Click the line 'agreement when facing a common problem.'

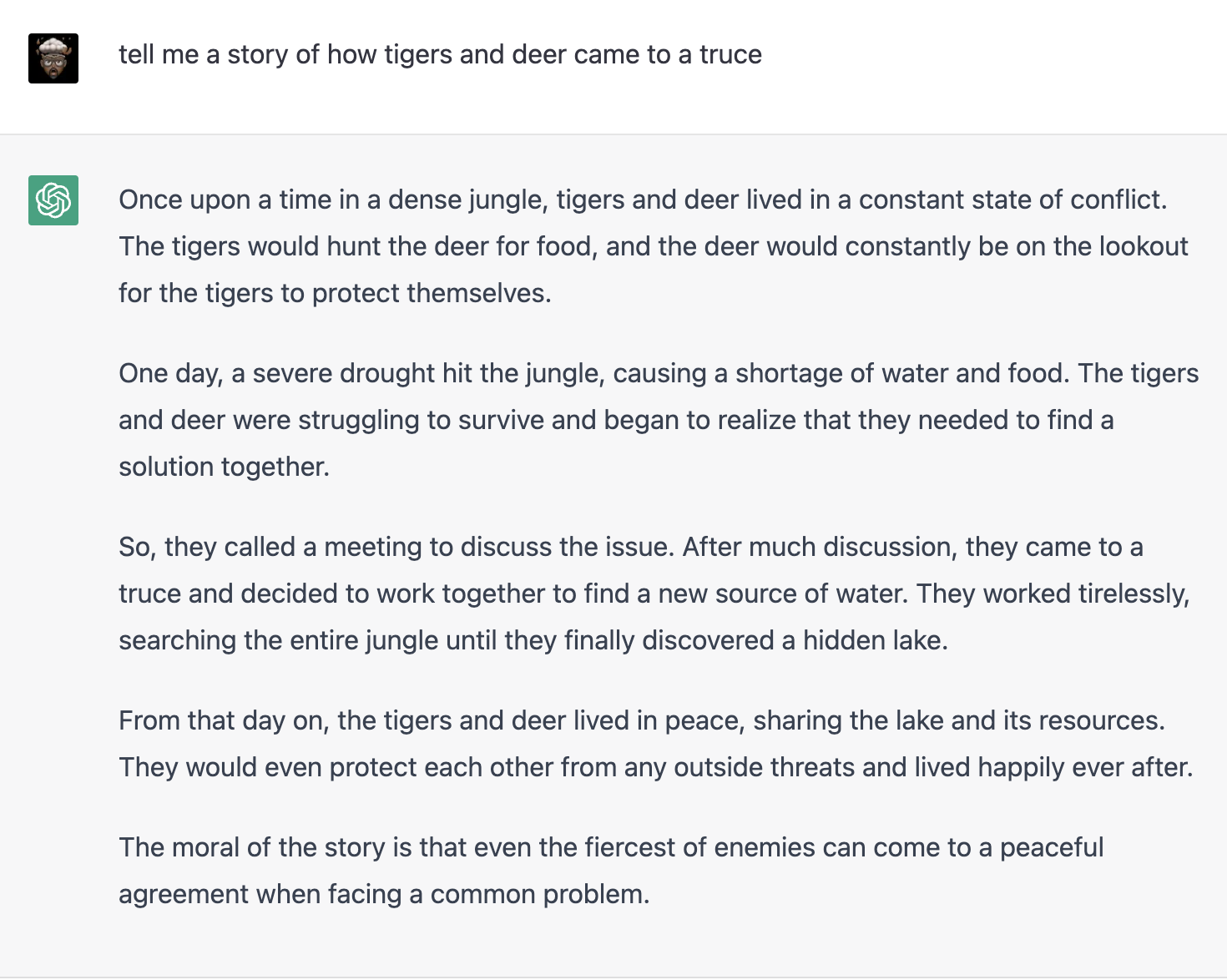[384, 894]
